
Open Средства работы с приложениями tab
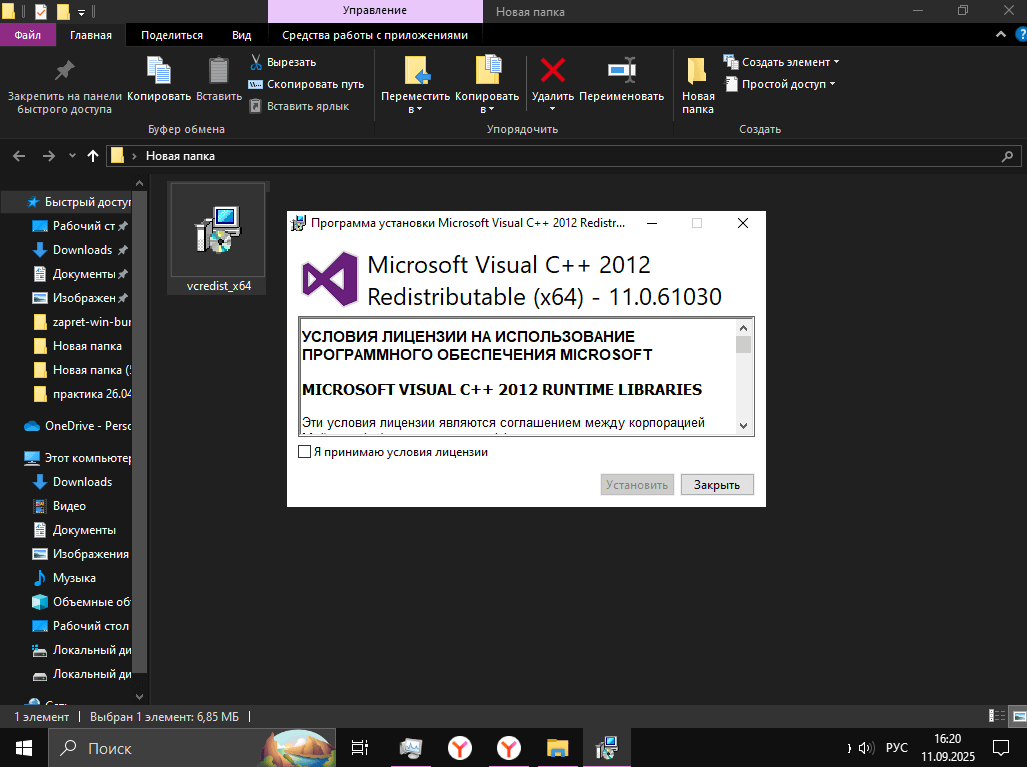click(x=375, y=35)
